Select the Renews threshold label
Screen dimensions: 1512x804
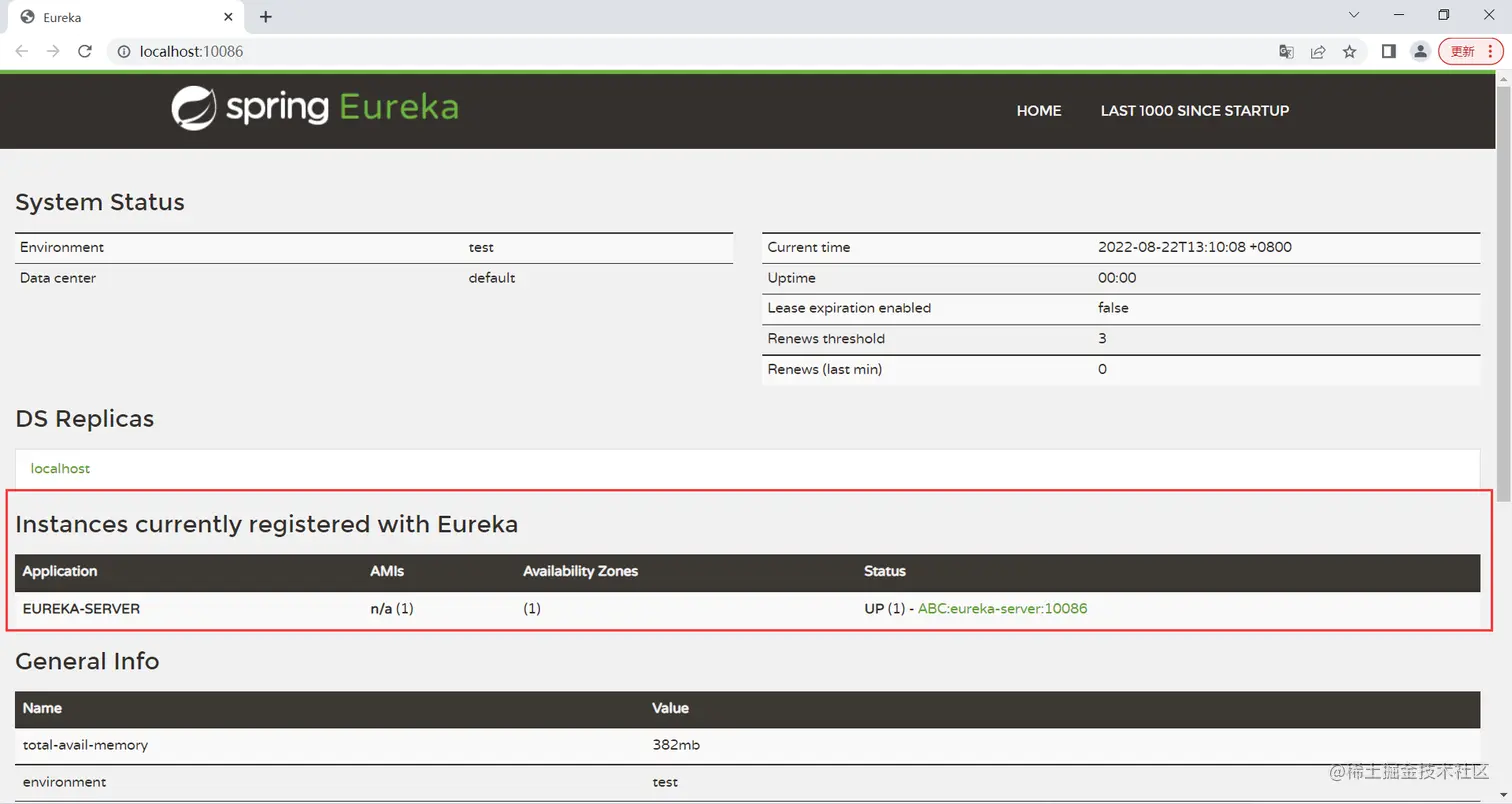pos(826,339)
